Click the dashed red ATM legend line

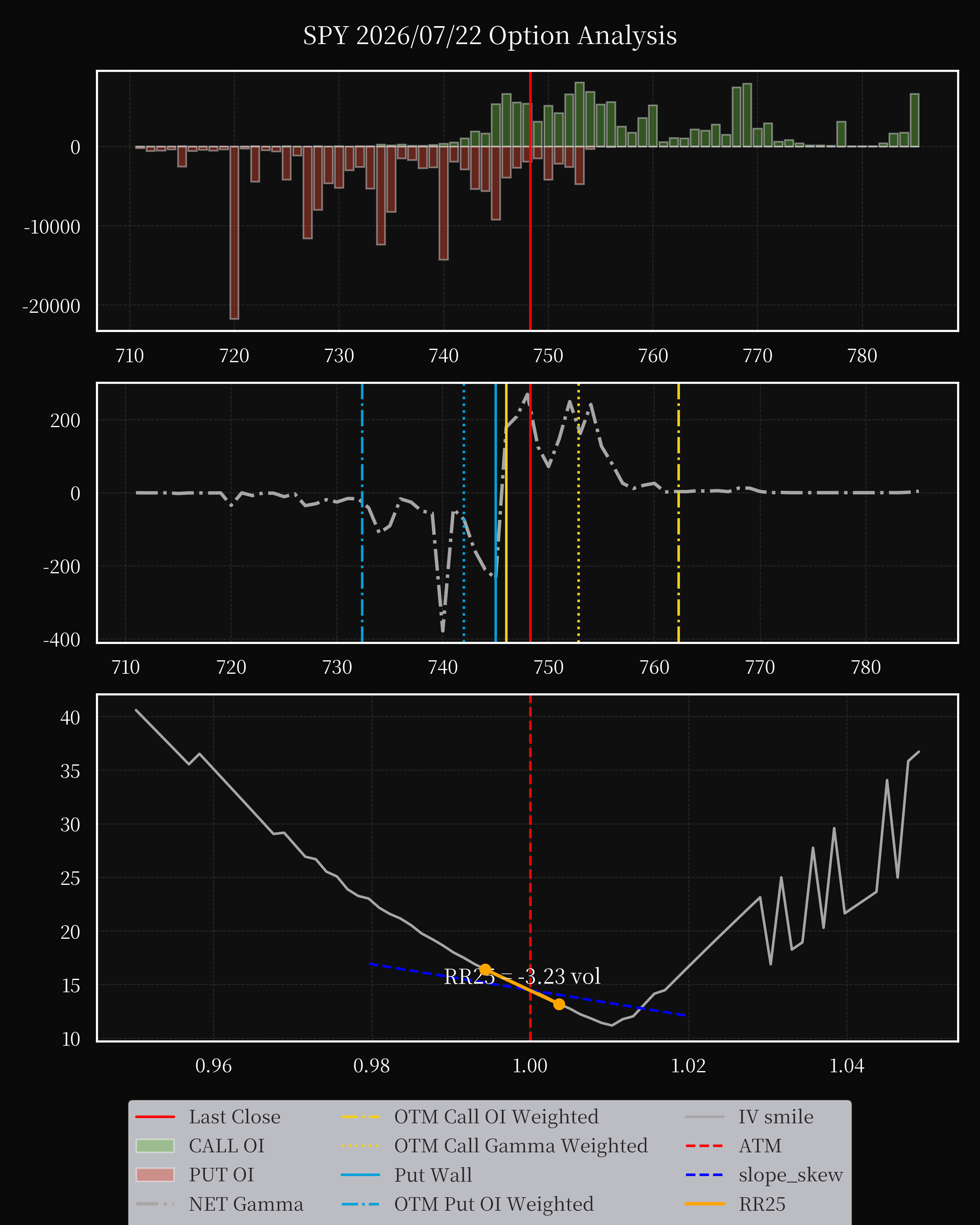click(x=705, y=1146)
